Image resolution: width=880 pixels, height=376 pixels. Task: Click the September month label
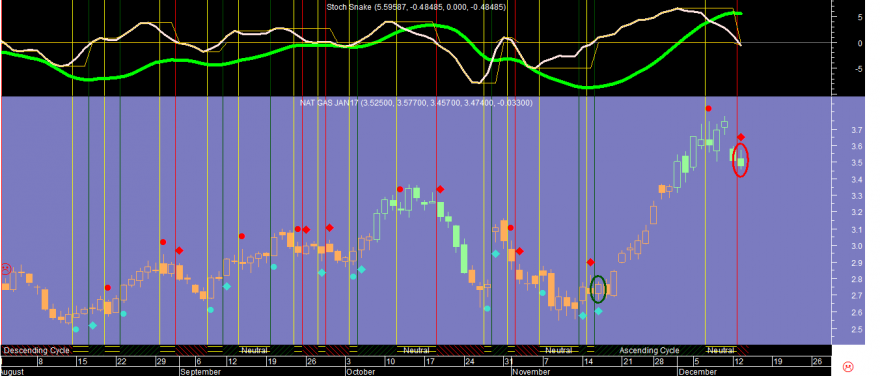tap(200, 372)
